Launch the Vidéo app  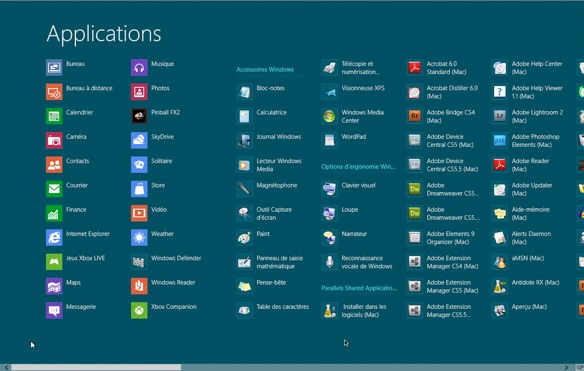click(139, 213)
